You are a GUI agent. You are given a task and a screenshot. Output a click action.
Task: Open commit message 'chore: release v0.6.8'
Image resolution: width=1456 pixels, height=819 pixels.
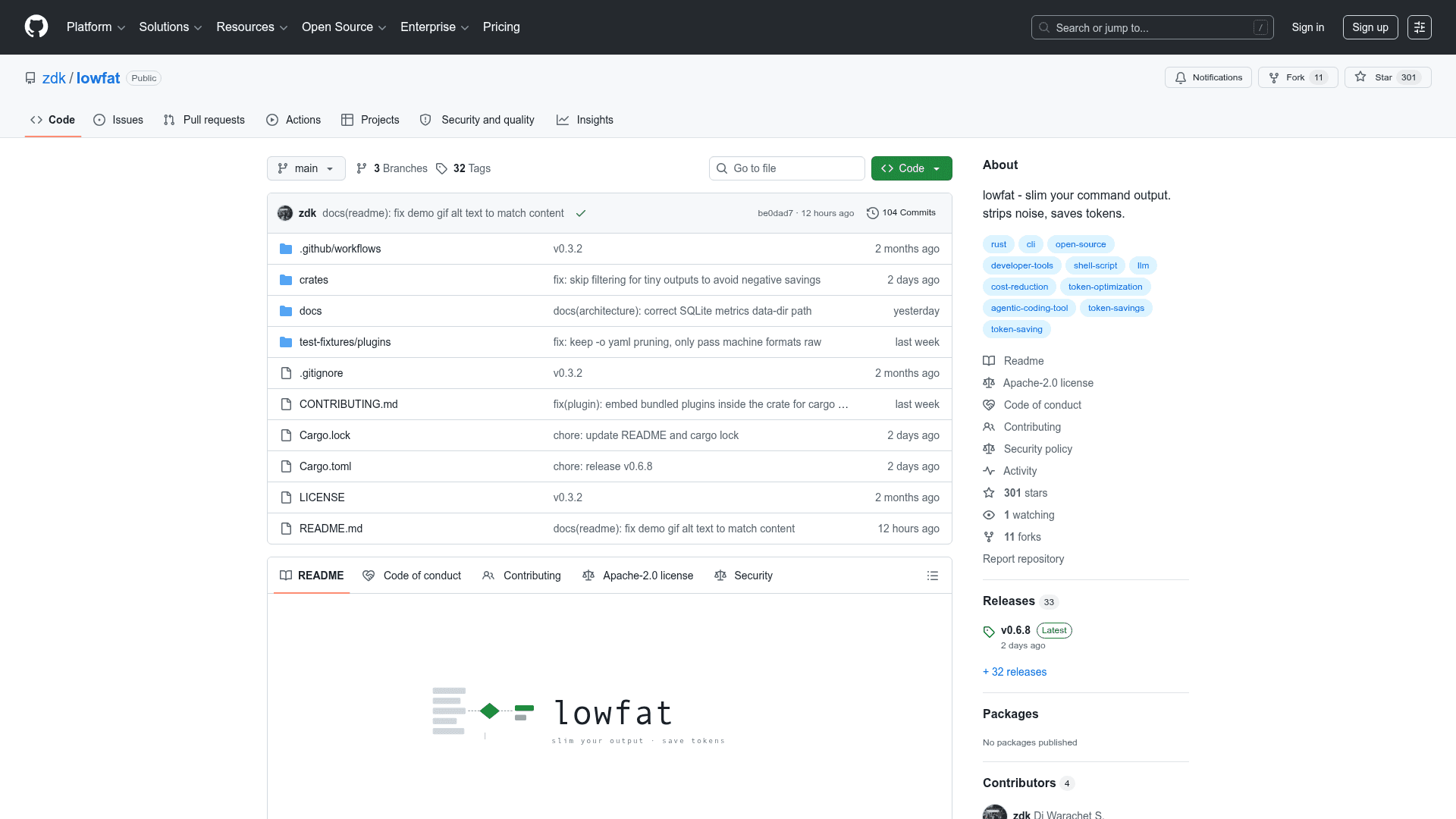pos(603,466)
